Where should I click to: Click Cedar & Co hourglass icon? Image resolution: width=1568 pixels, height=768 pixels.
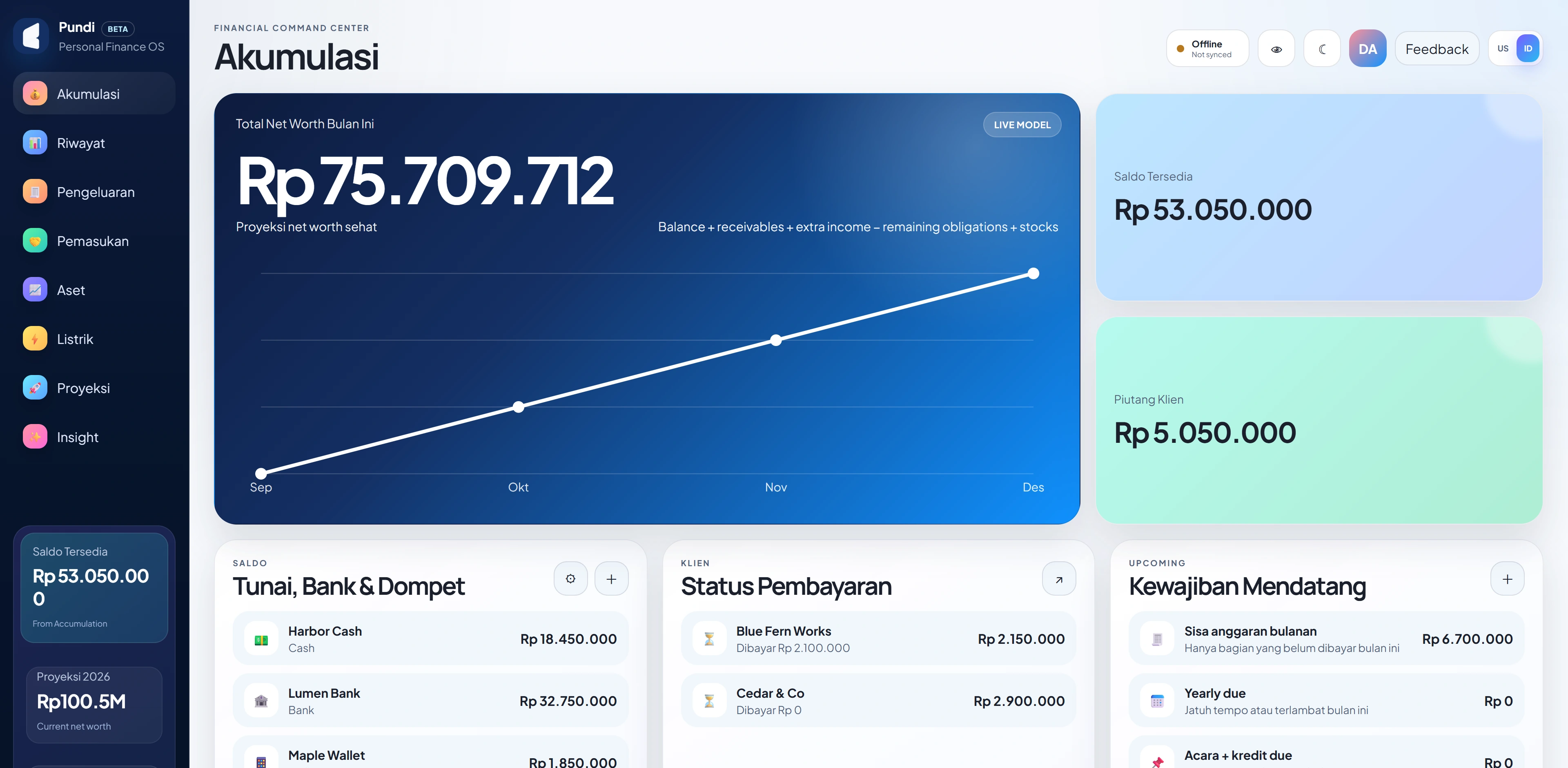(x=709, y=701)
